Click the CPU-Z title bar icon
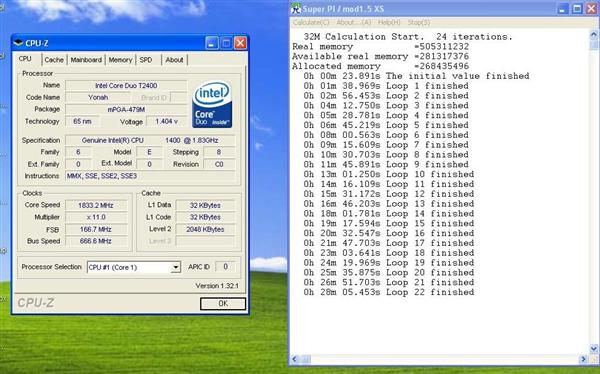The width and height of the screenshot is (600, 374). point(18,43)
